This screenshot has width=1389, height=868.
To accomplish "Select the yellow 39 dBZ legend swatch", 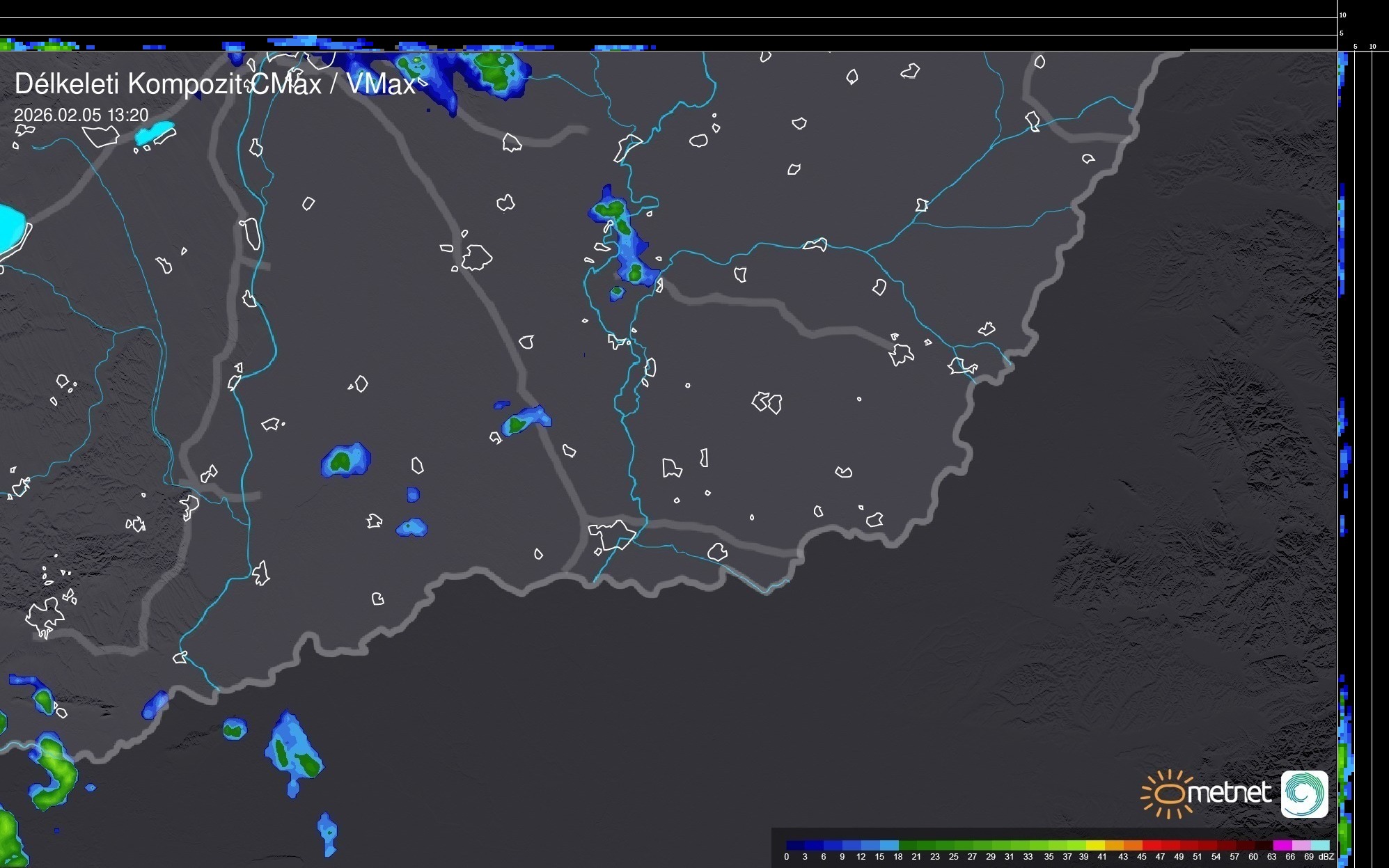I will [1094, 845].
